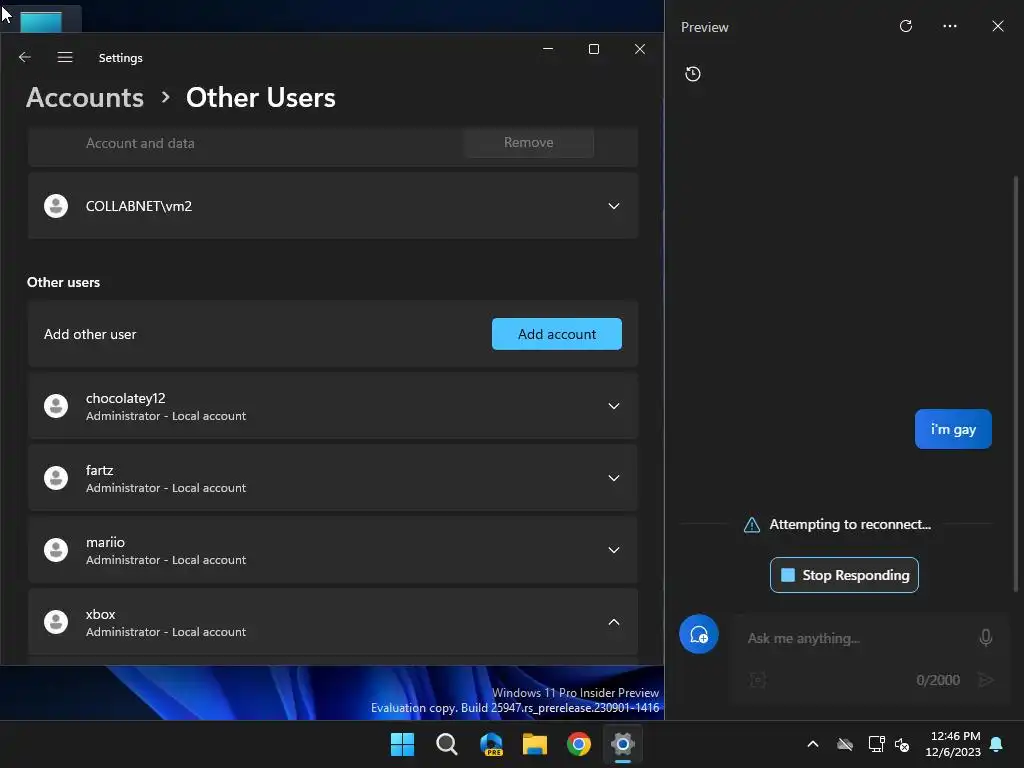This screenshot has height=768, width=1024.
Task: Start new topic chat icon
Action: (699, 634)
